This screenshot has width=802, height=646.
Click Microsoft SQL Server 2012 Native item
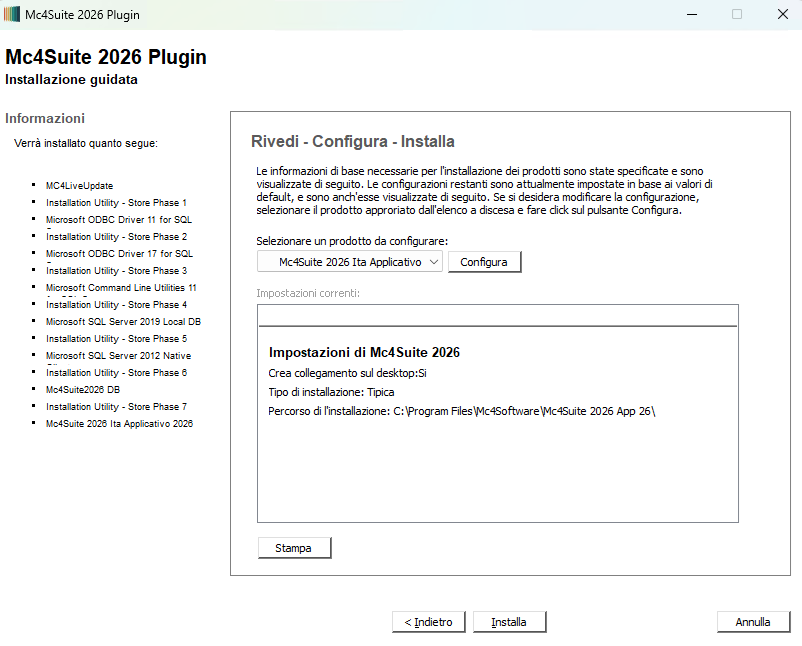118,356
